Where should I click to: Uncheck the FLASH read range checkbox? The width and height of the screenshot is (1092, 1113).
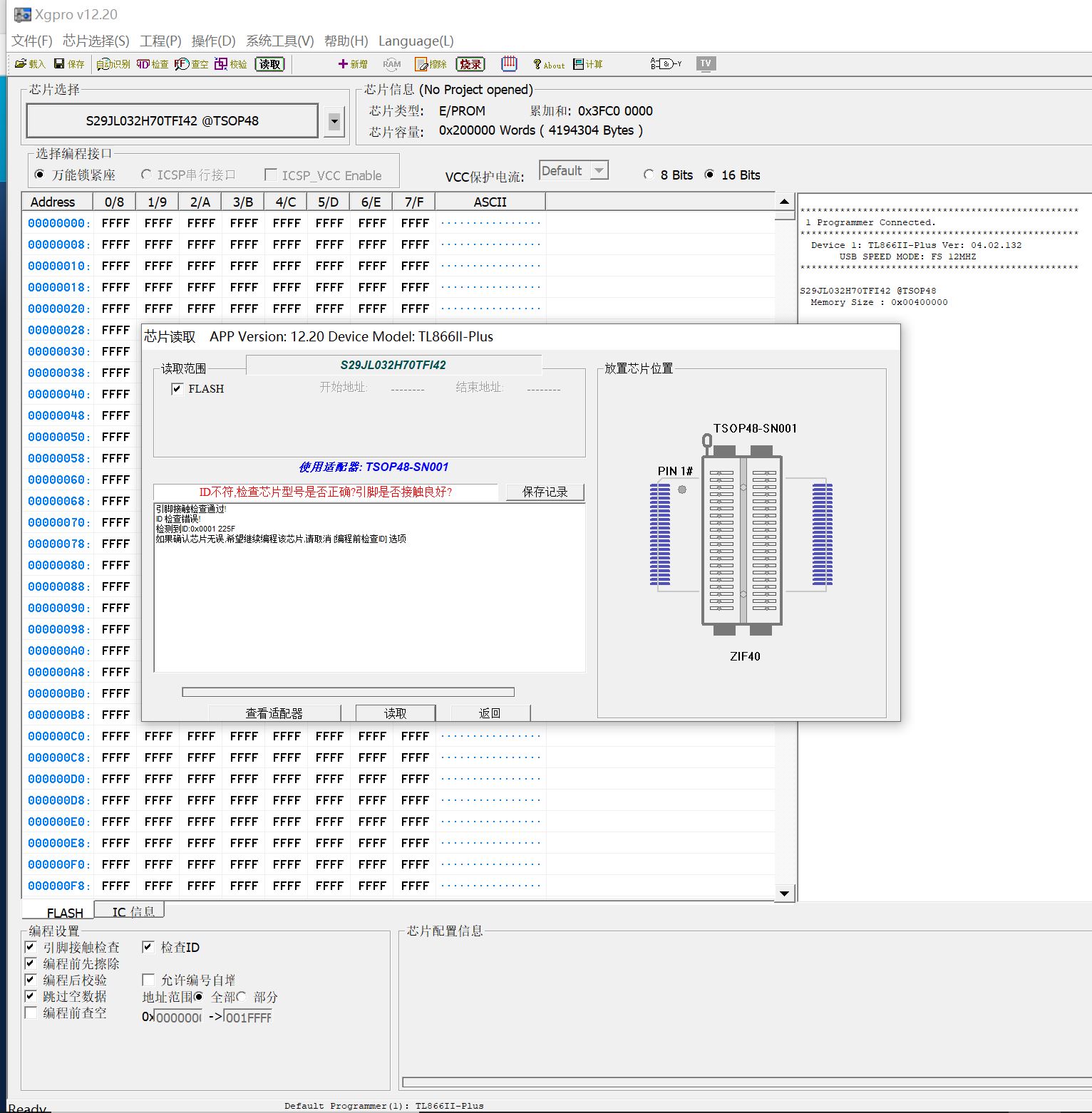(x=177, y=388)
